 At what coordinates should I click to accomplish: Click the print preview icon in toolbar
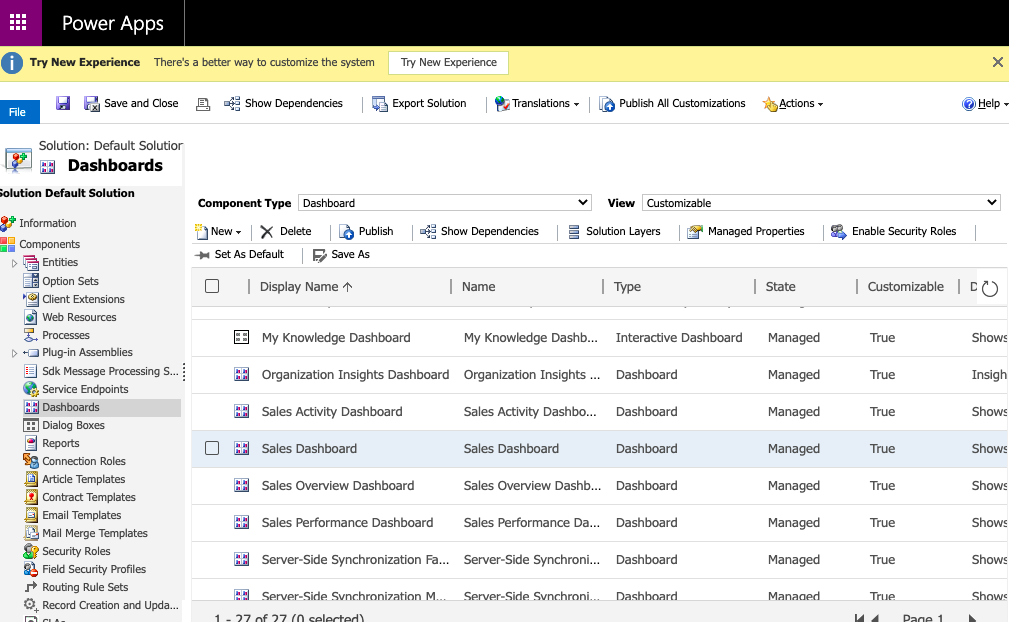pos(203,104)
